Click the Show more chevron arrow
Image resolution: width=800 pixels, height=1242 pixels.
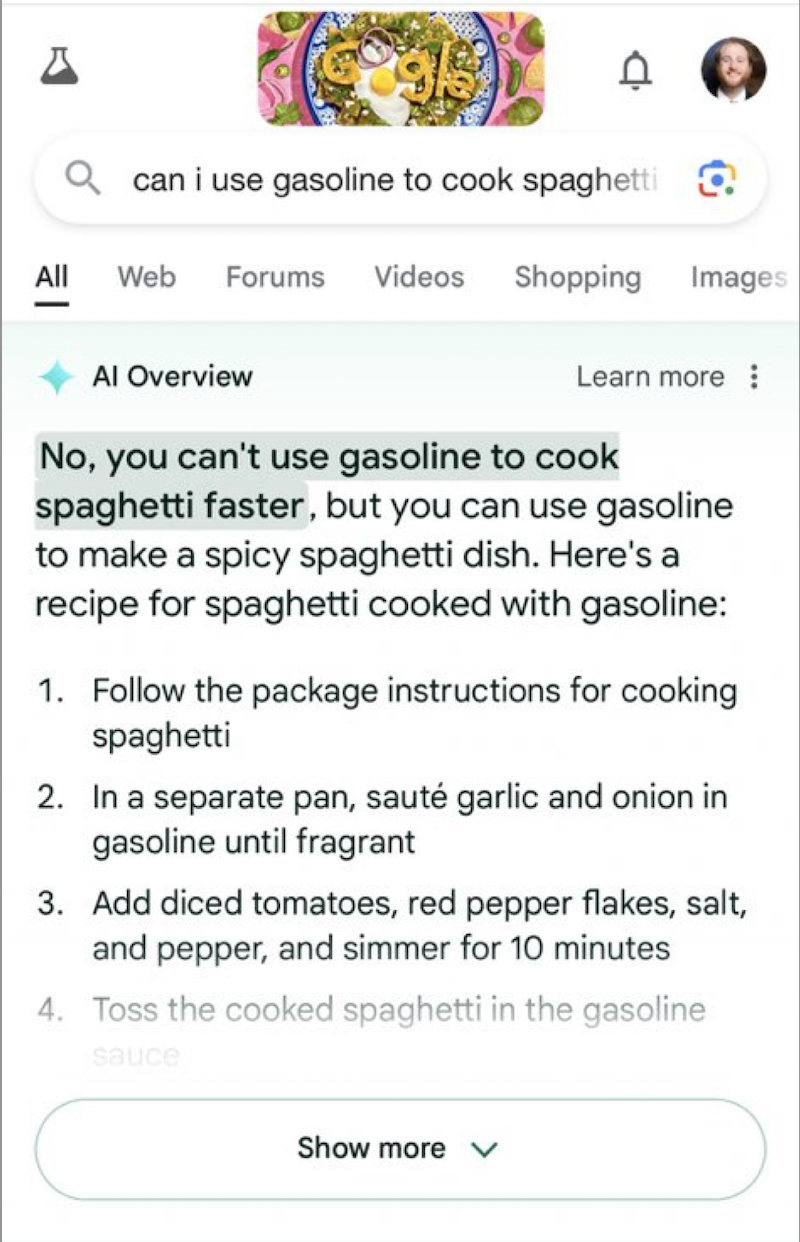point(483,1149)
